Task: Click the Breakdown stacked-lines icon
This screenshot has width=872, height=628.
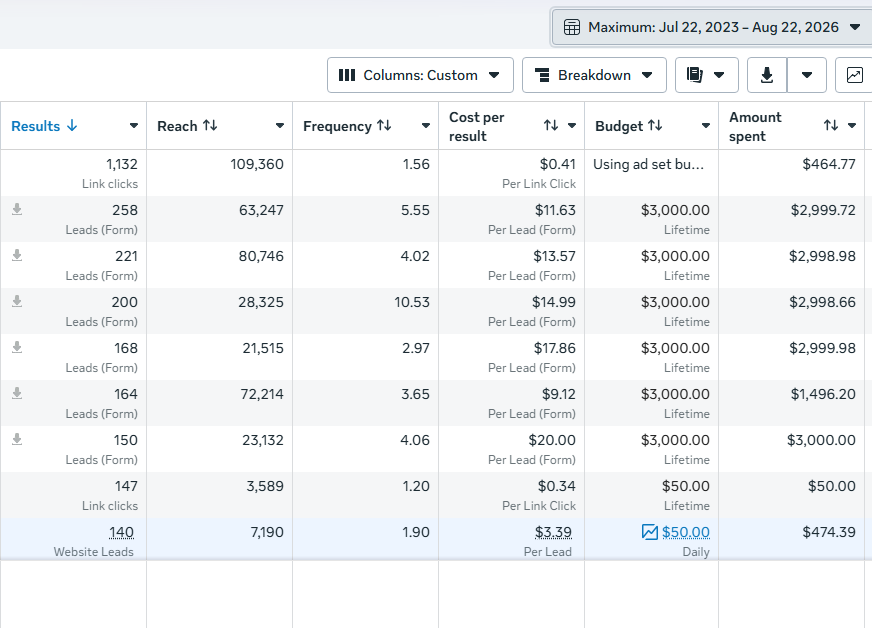Action: [x=542, y=75]
